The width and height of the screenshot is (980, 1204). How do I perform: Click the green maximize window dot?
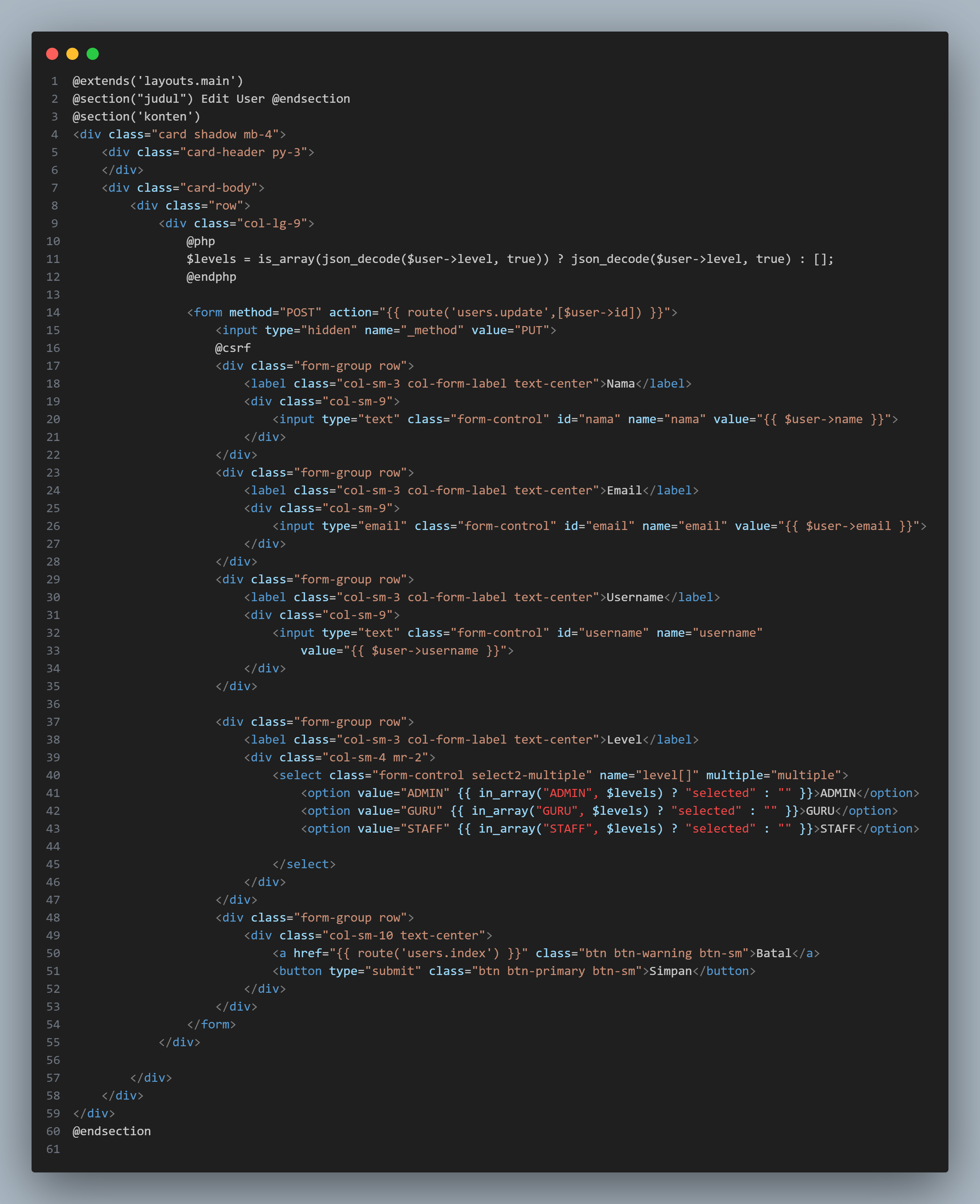pos(93,54)
